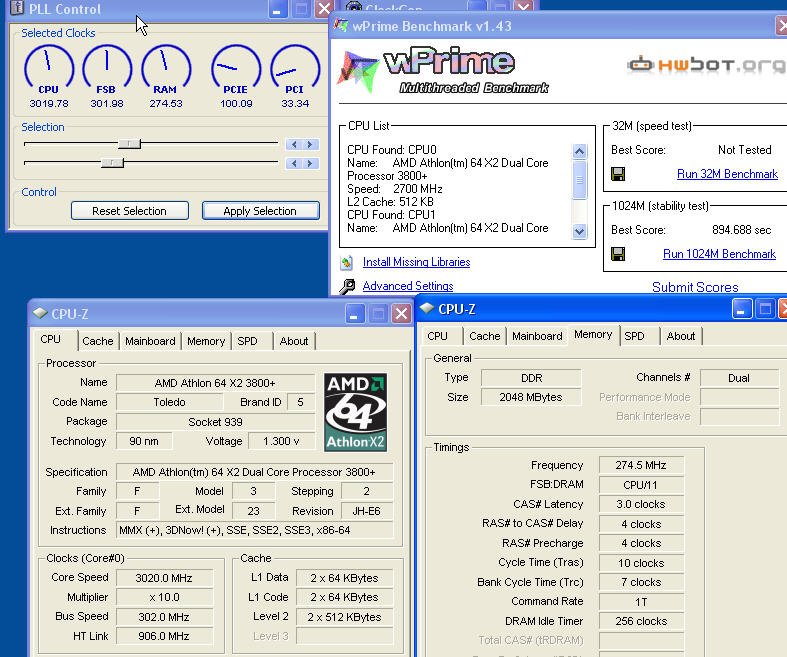
Task: Open Run 32M Benchmark link
Action: pyautogui.click(x=727, y=174)
